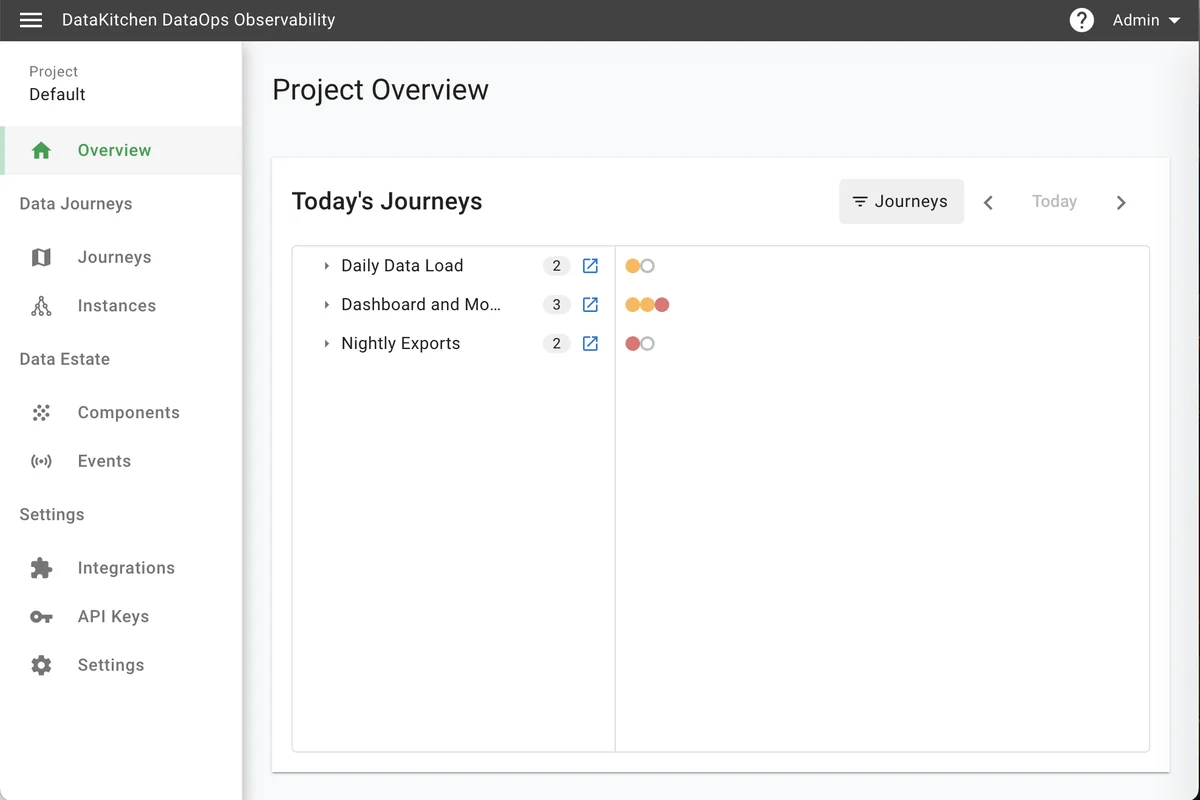Open the external link for Daily Data Load
This screenshot has height=800, width=1200.
(589, 265)
